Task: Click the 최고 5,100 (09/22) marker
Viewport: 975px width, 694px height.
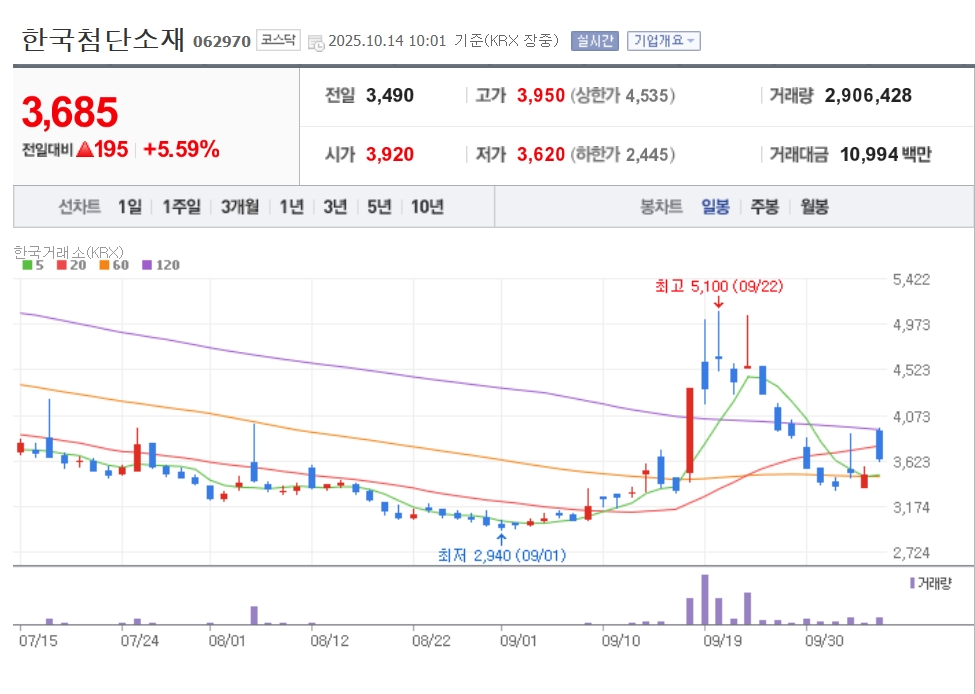Action: click(719, 287)
